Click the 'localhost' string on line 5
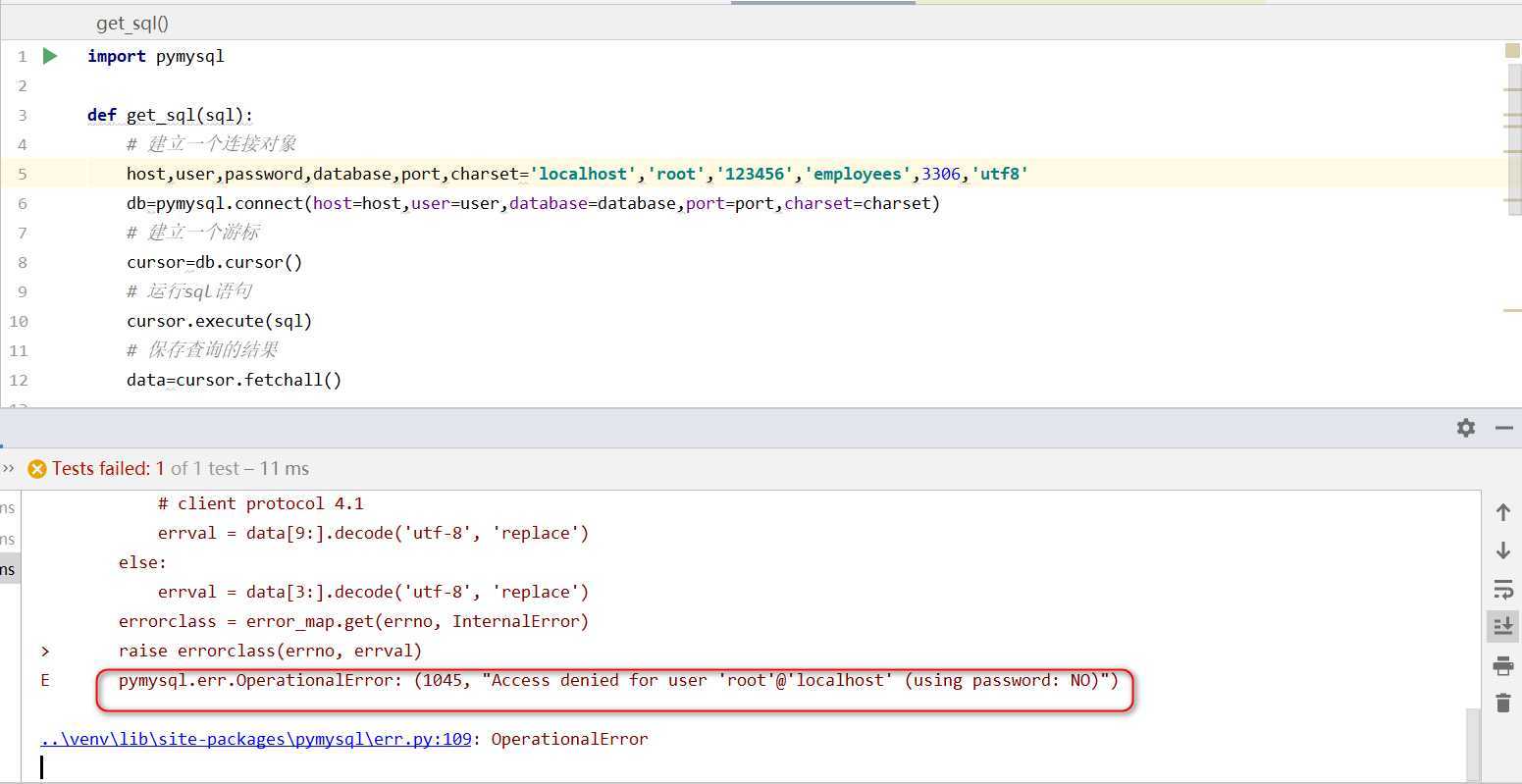1522x784 pixels. point(583,174)
